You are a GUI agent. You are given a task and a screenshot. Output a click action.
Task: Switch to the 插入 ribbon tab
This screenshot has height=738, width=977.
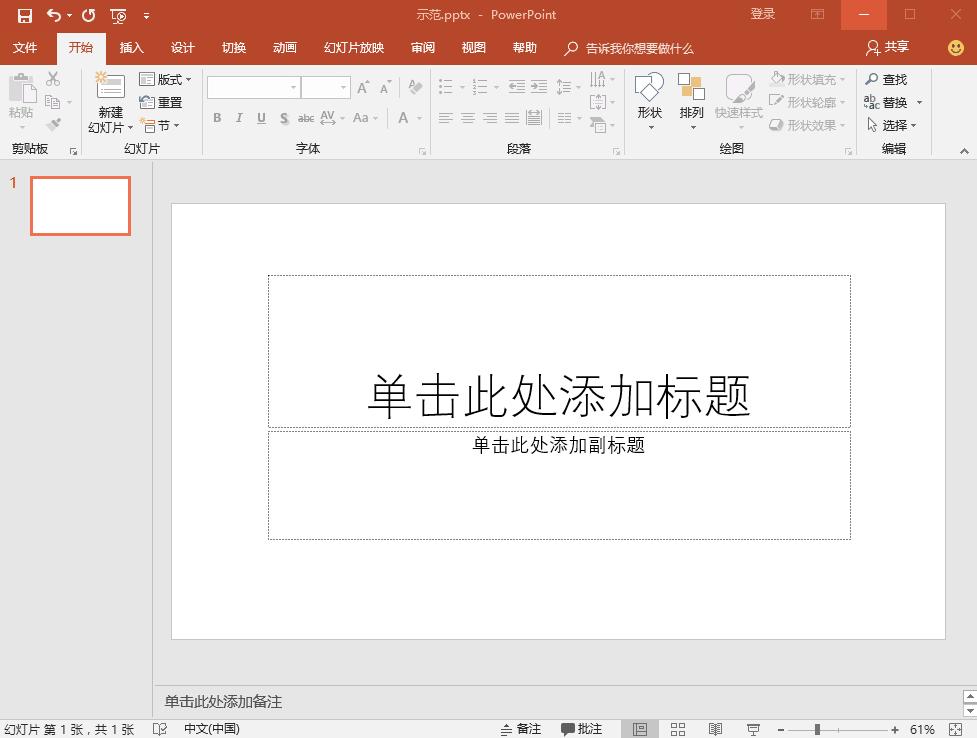click(x=131, y=47)
